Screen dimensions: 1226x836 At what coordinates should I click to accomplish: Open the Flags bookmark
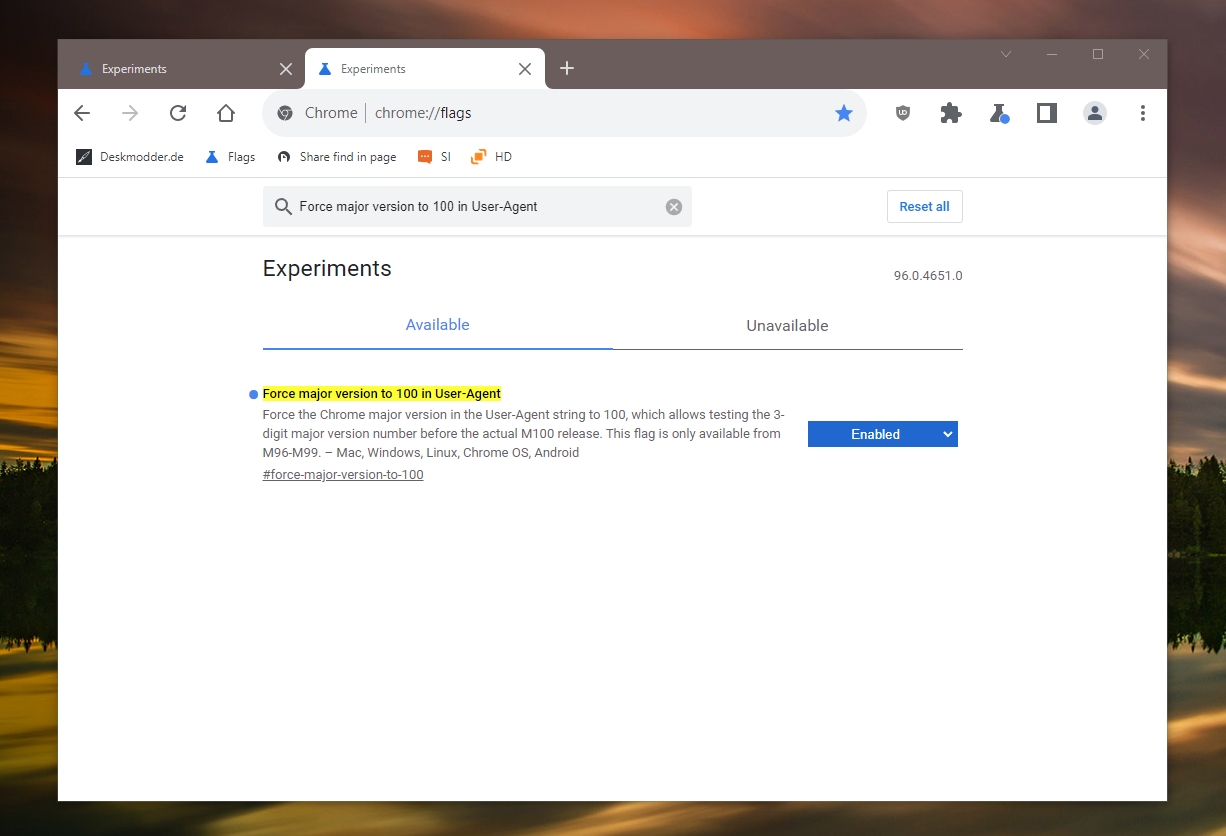click(x=230, y=157)
